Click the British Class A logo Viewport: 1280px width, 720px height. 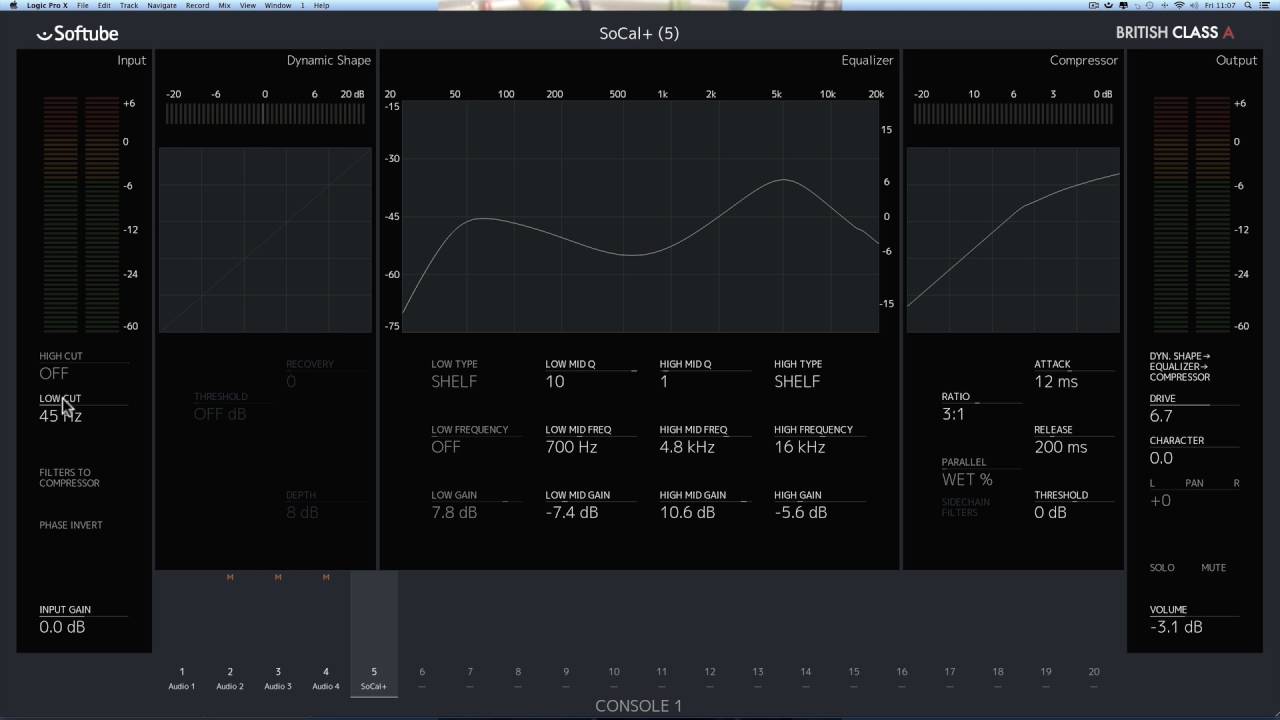1175,32
